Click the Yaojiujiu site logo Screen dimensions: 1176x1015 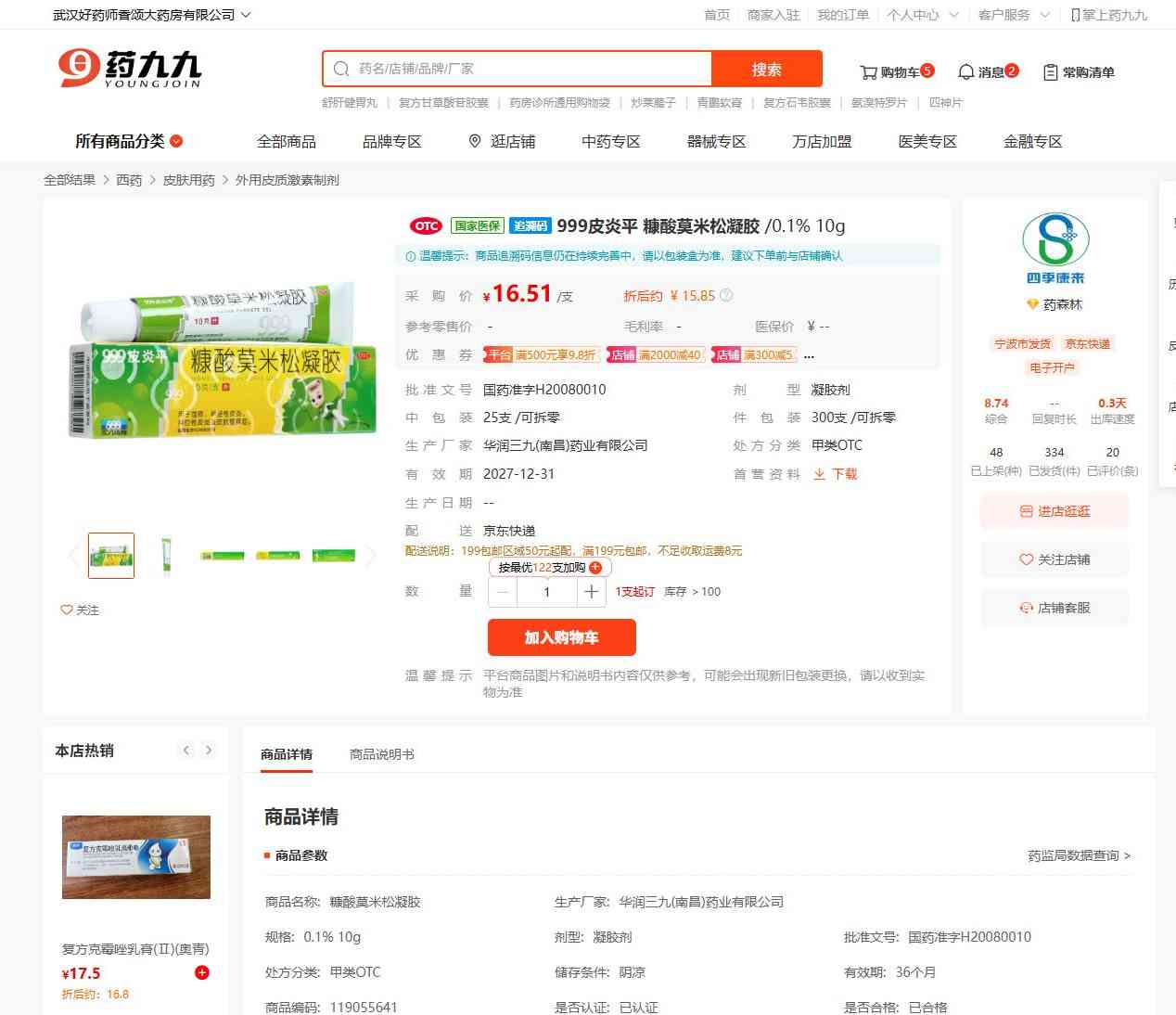130,69
